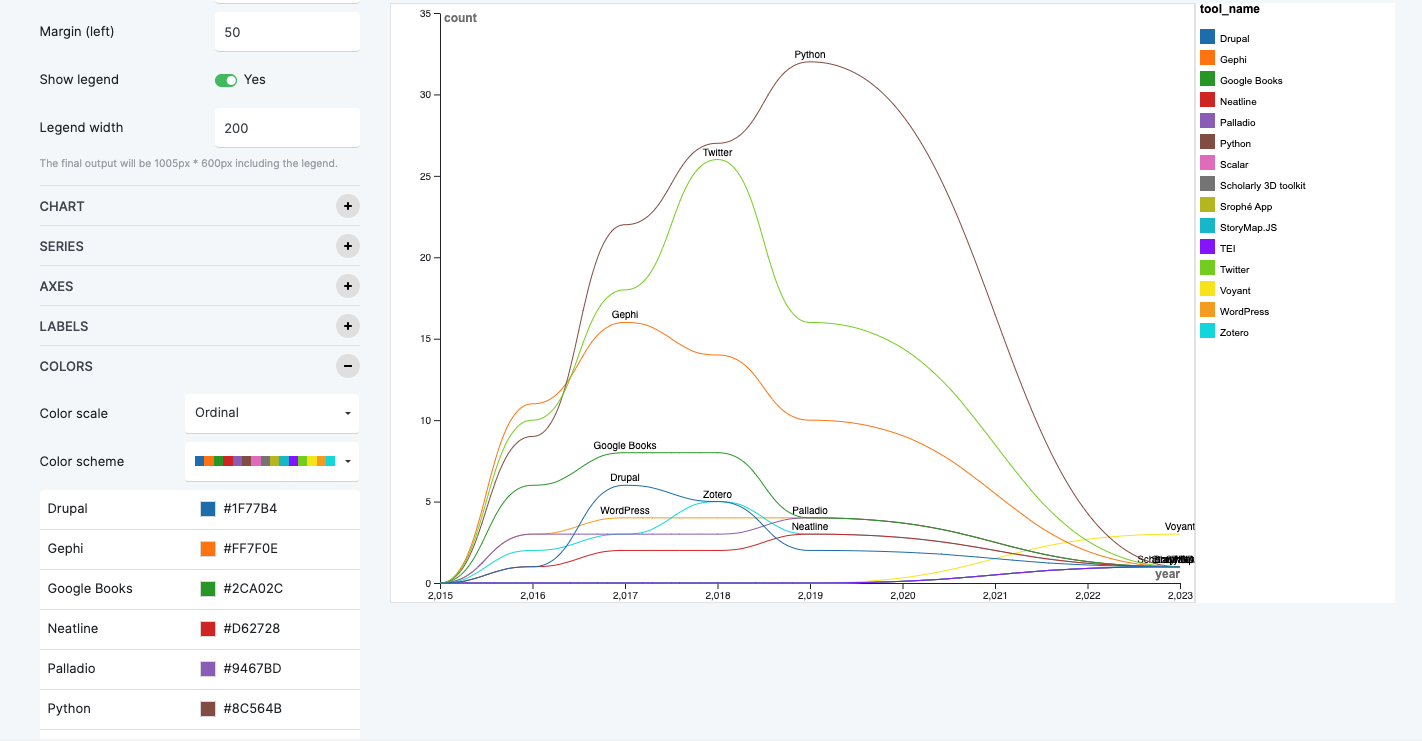Click the Scholarly 3D toolkit legend marker
Screen dimensions: 1422x741
pos(1205,185)
